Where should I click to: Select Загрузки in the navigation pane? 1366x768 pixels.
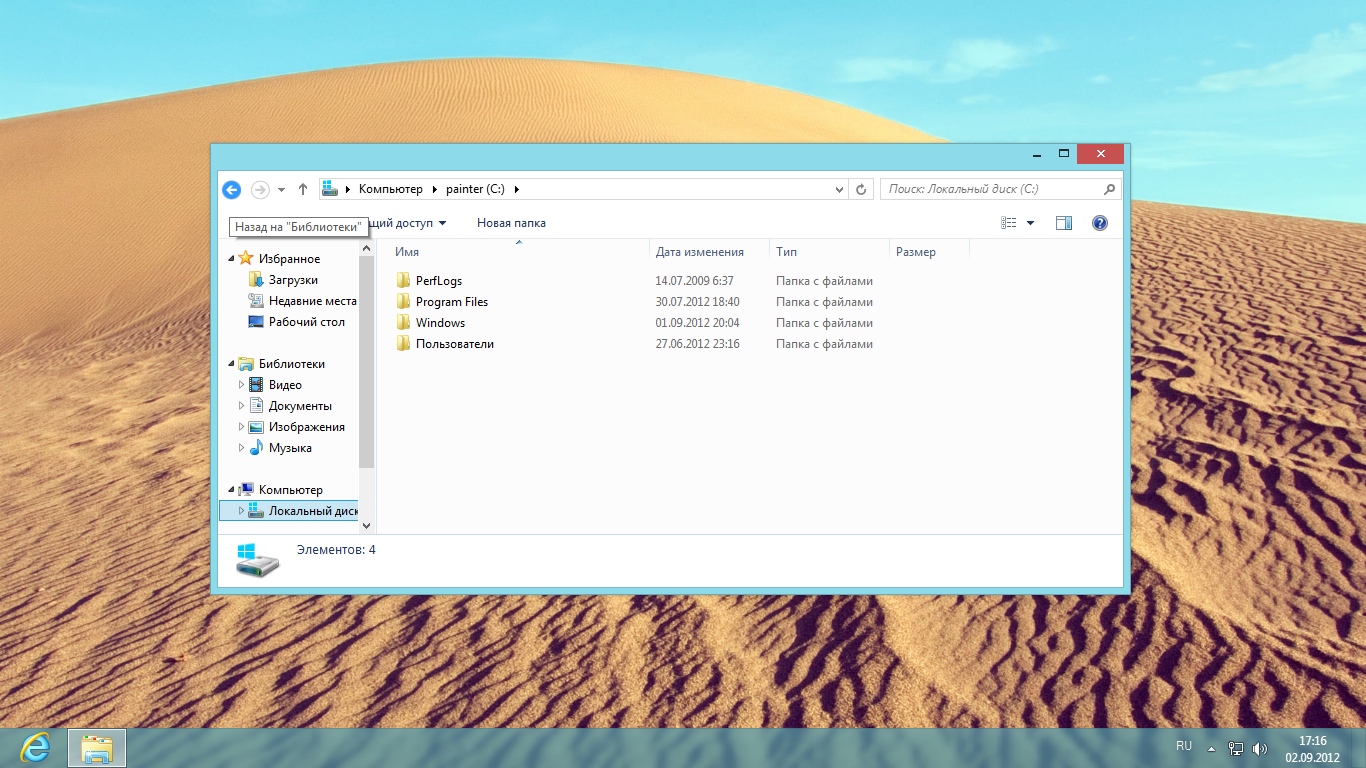pos(293,280)
